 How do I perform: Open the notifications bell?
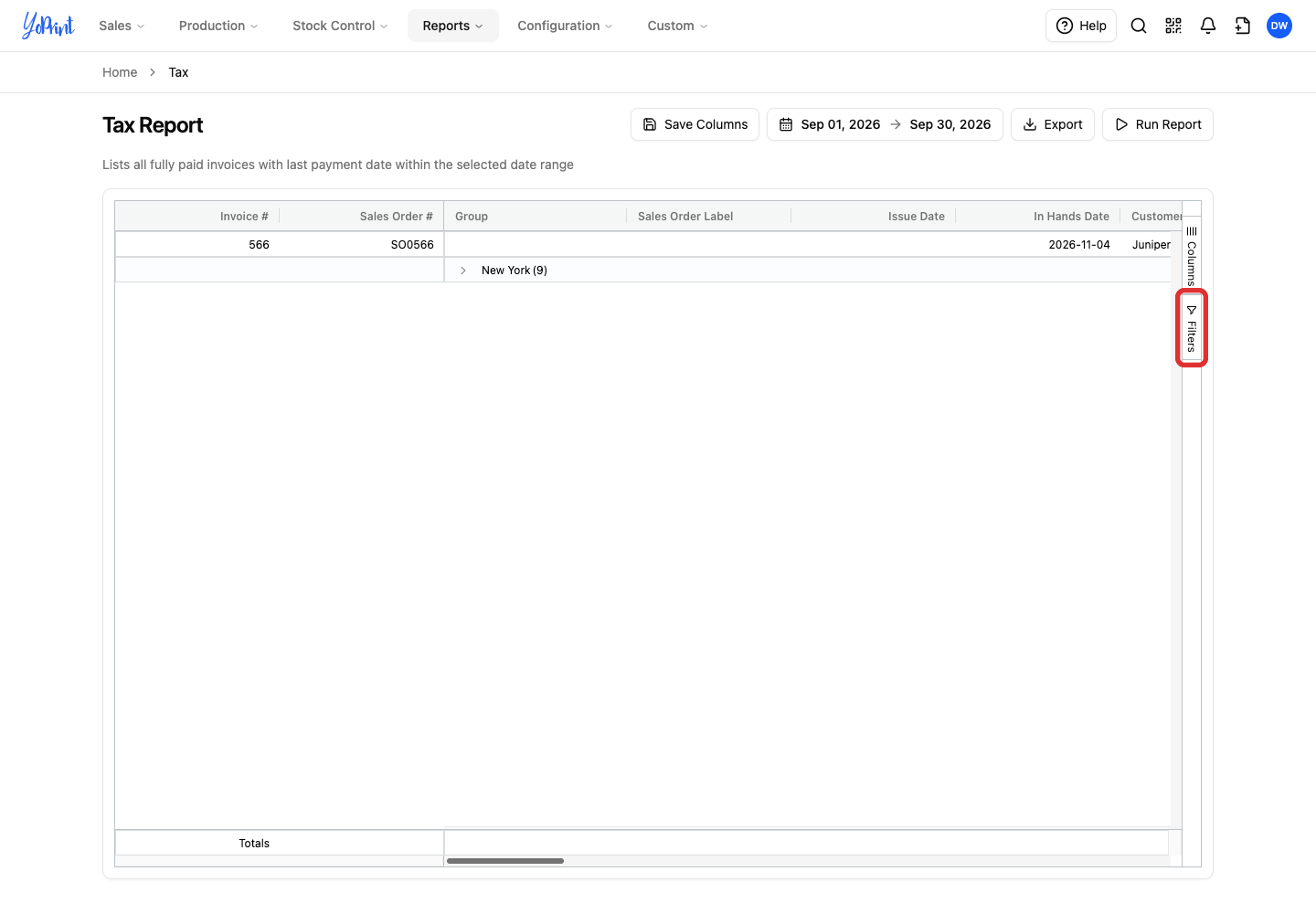(x=1208, y=26)
